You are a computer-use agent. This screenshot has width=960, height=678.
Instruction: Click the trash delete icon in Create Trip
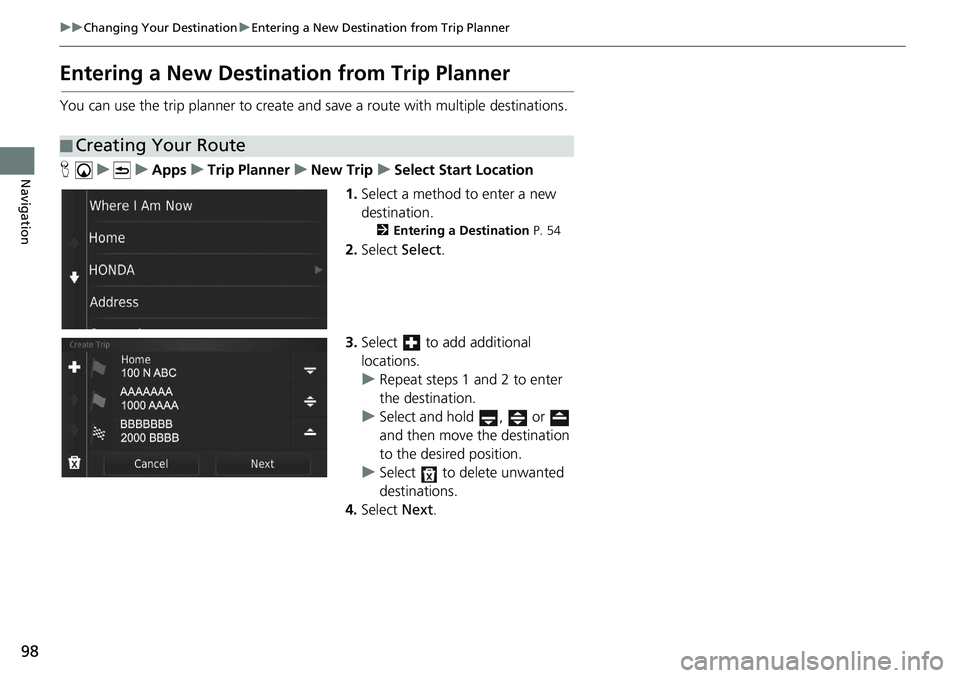coord(74,462)
